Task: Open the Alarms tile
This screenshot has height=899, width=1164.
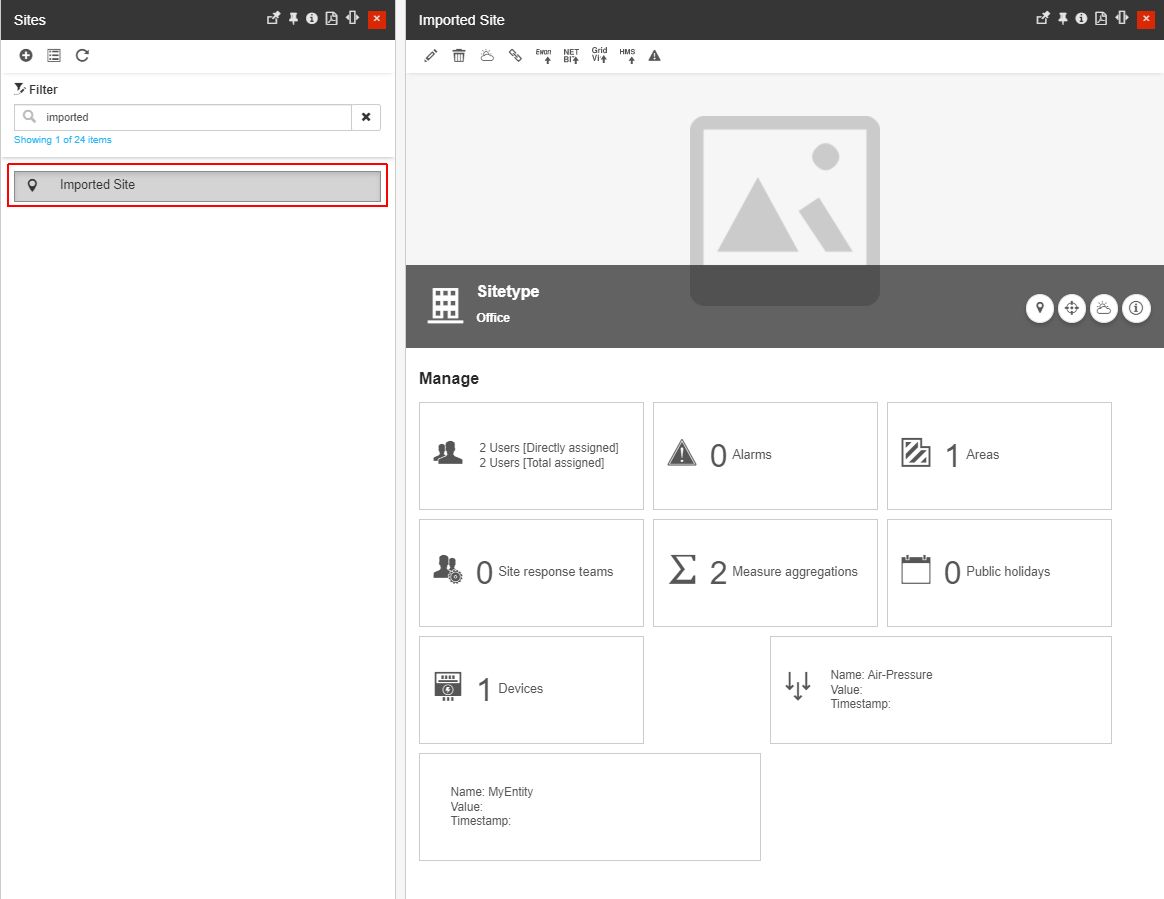Action: [765, 455]
